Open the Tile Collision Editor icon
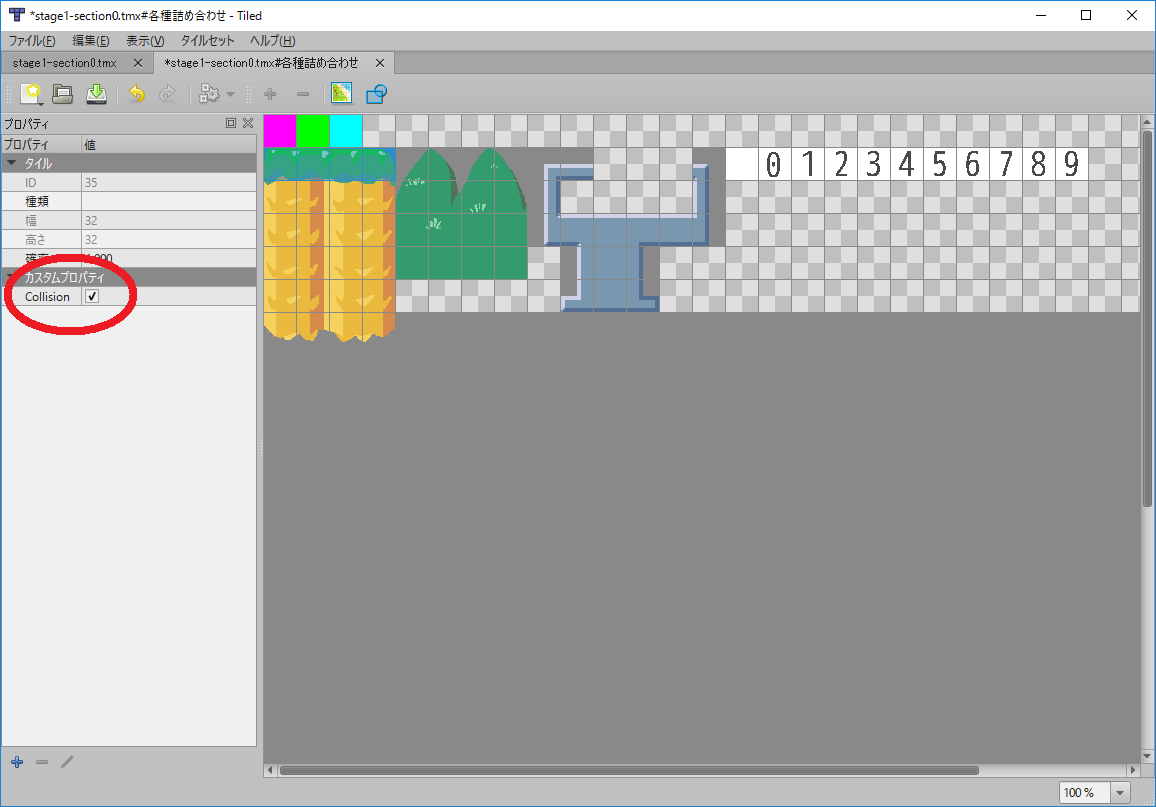 376,93
